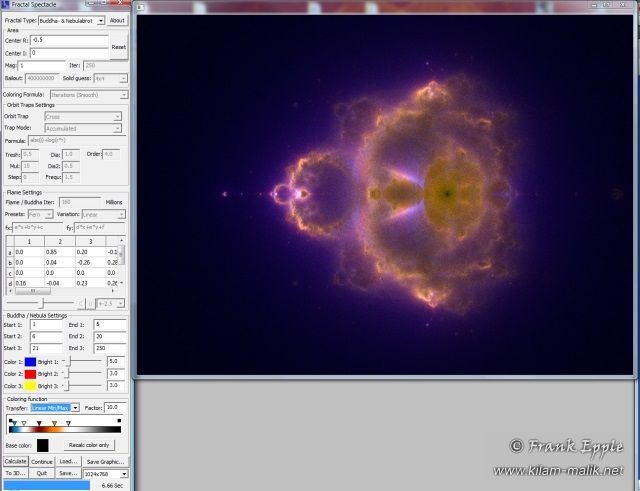Pick the red Color 2 swatch
Image resolution: width=640 pixels, height=491 pixels.
31,374
